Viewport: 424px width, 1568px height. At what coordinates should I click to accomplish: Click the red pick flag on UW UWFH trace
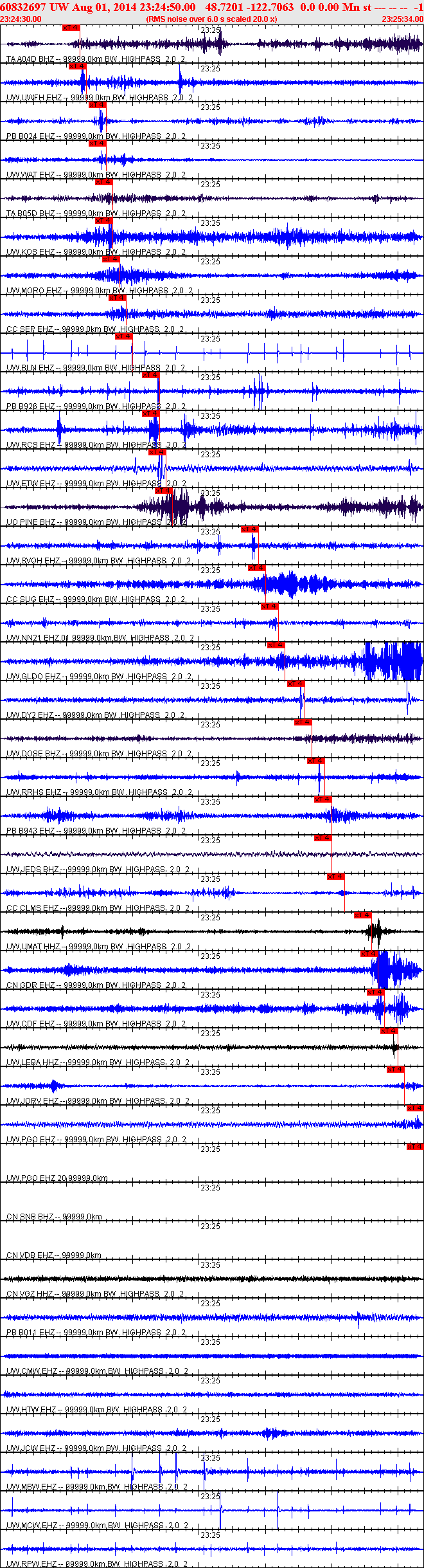coord(78,66)
